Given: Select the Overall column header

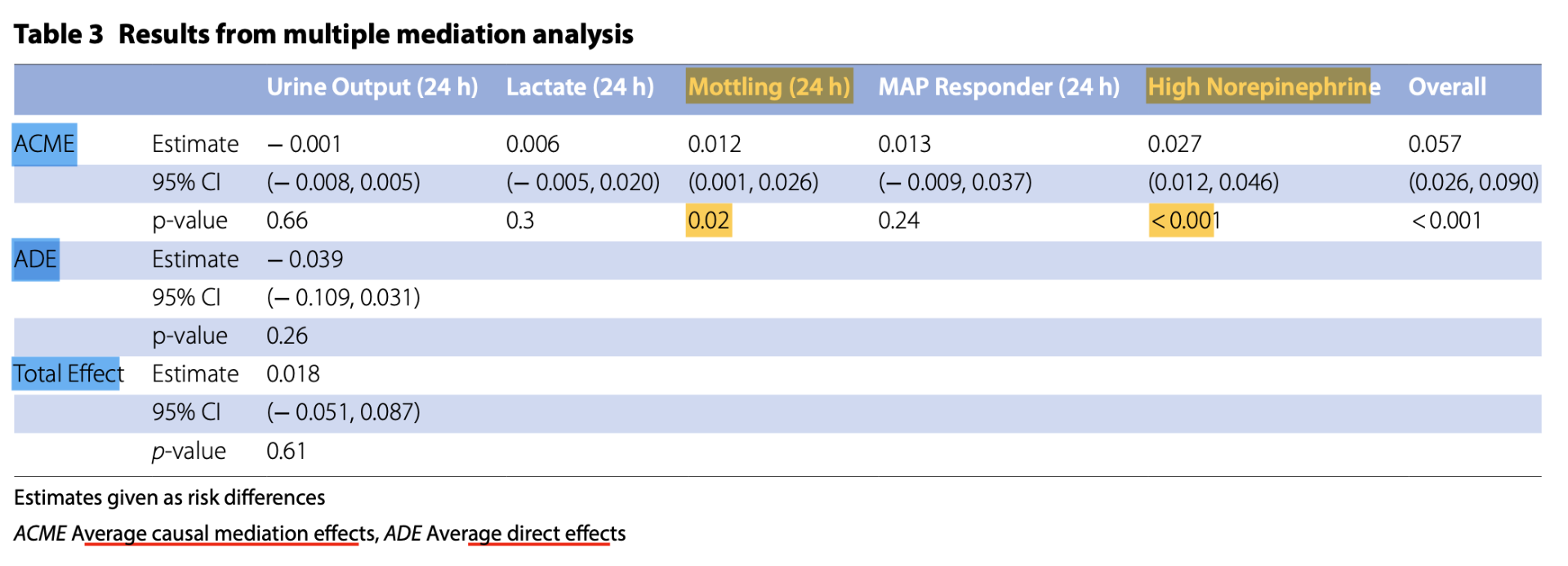Looking at the screenshot, I should pos(1446,87).
